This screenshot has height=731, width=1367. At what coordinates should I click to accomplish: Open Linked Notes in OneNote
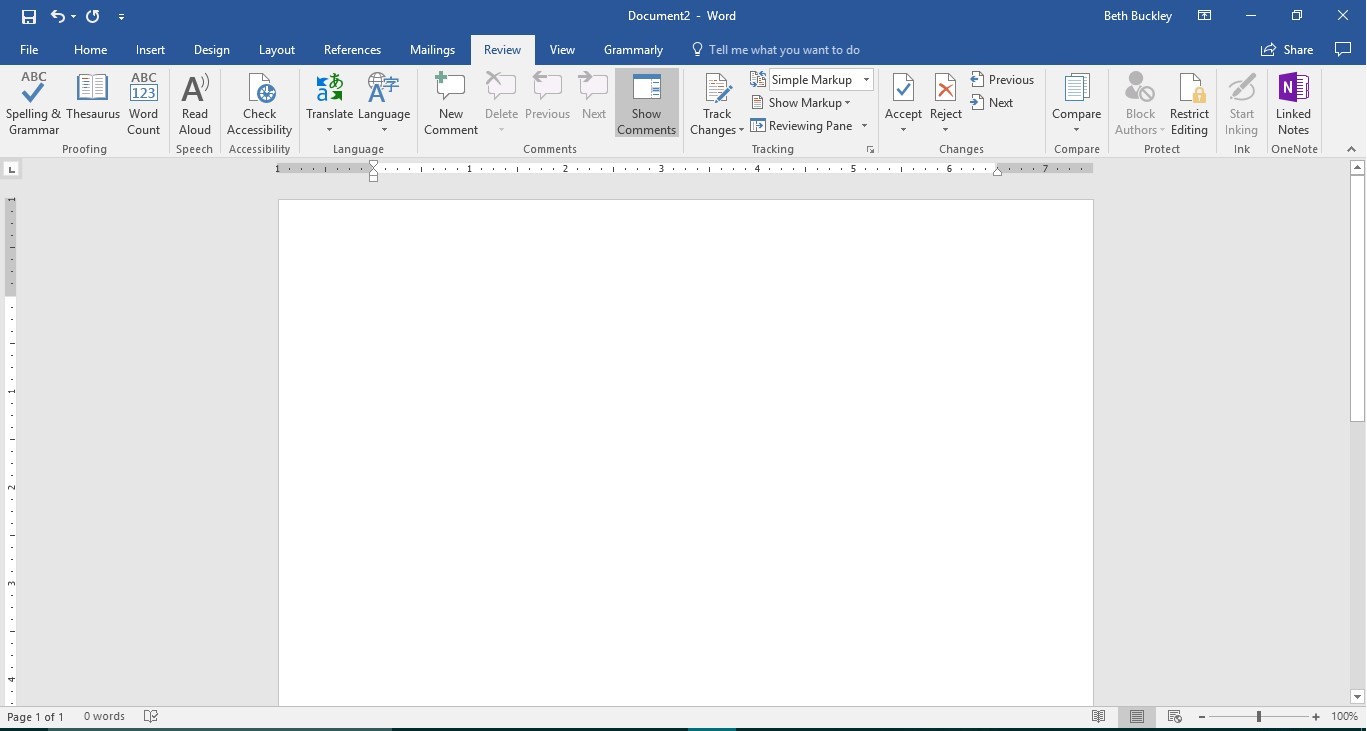(1293, 104)
